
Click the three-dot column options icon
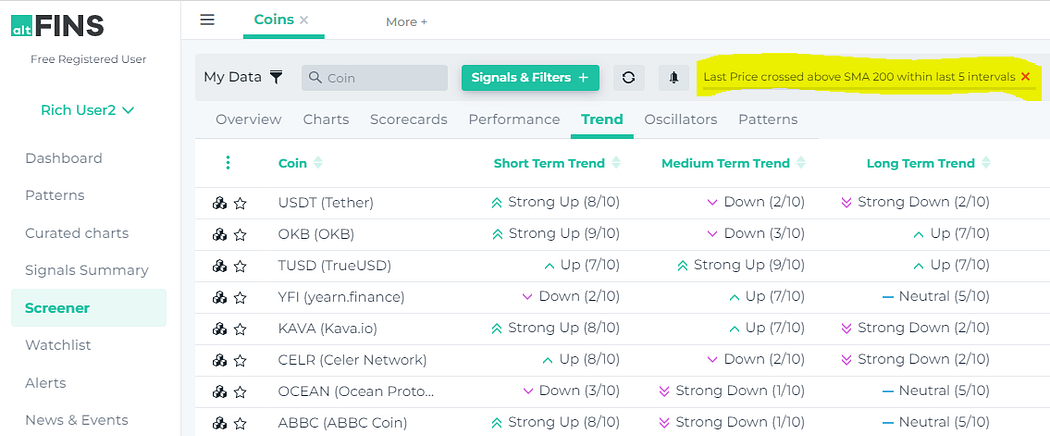click(228, 163)
